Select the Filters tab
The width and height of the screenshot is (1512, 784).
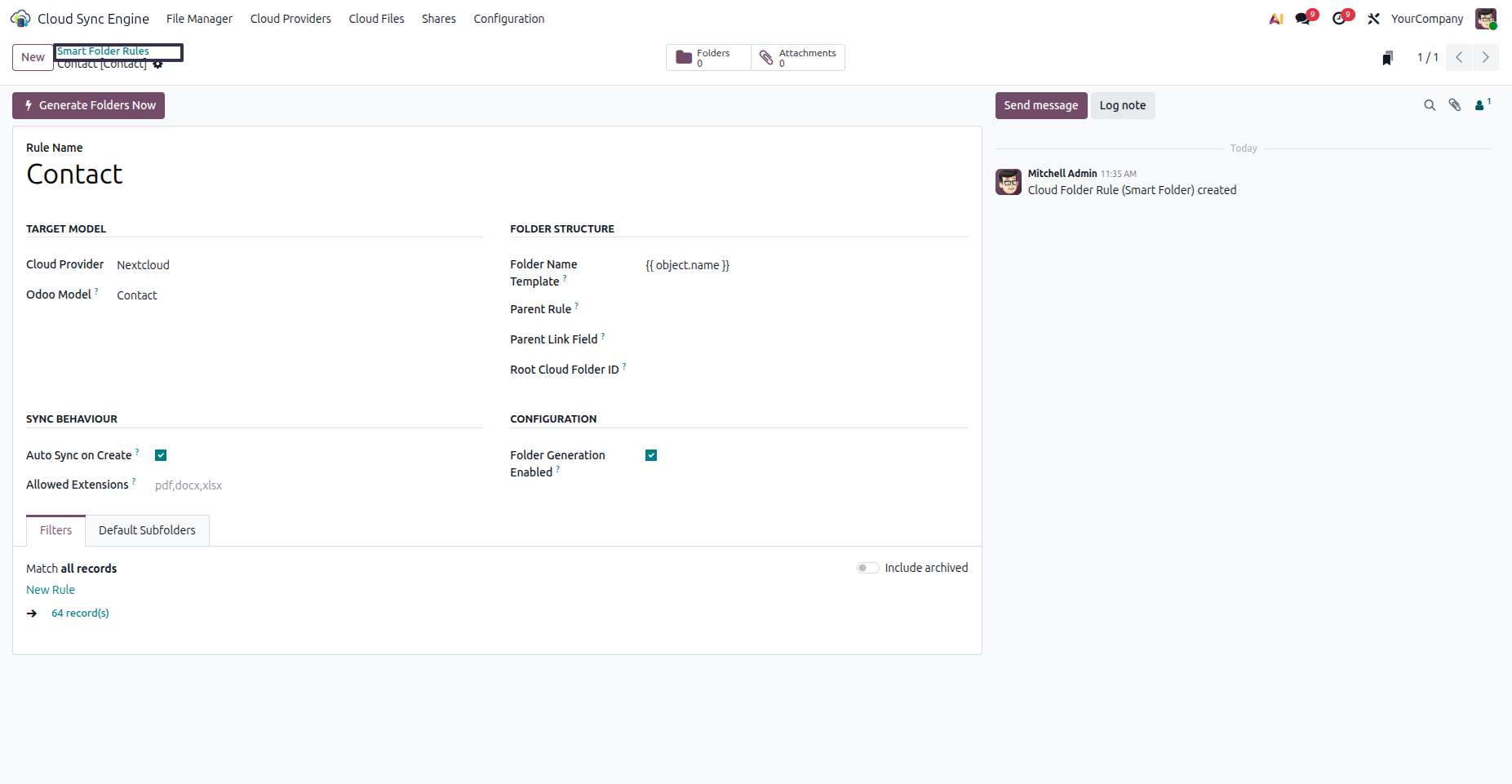[55, 530]
